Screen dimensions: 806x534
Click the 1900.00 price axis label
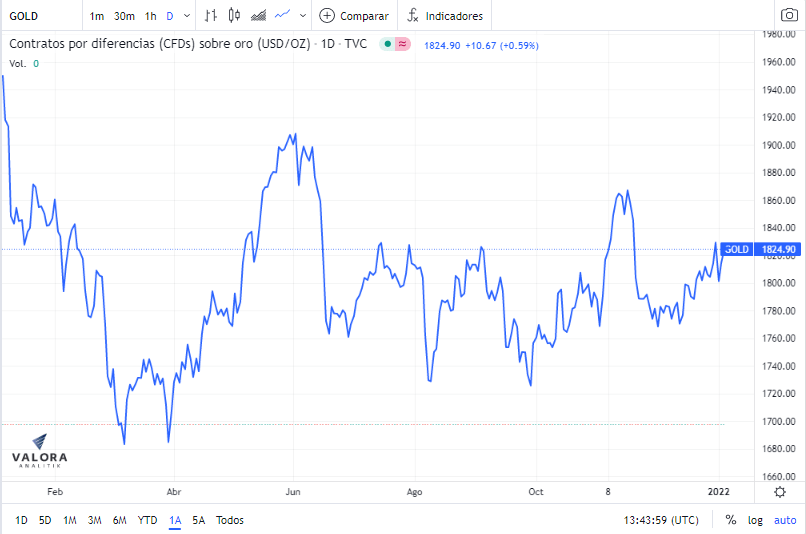pyautogui.click(x=779, y=145)
